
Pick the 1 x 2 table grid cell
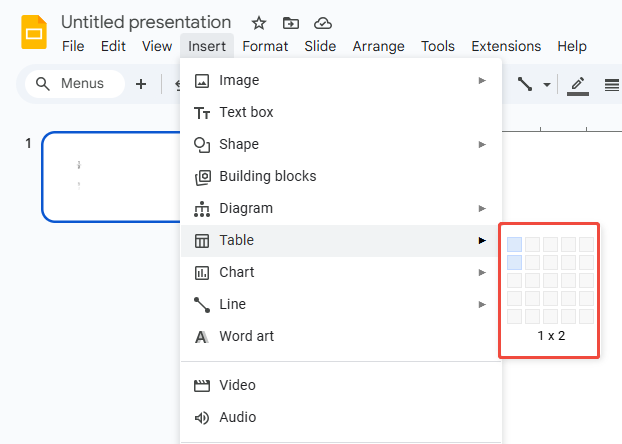point(514,262)
